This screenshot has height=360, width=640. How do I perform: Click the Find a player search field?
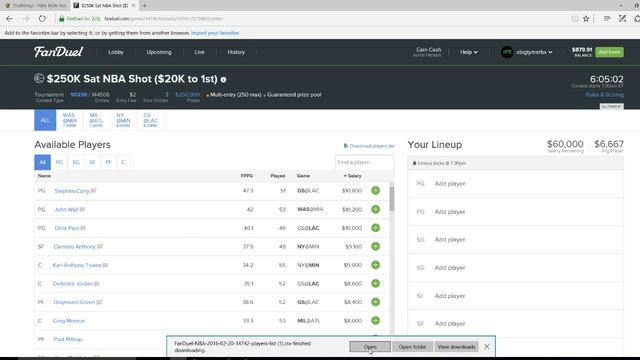[x=364, y=162]
